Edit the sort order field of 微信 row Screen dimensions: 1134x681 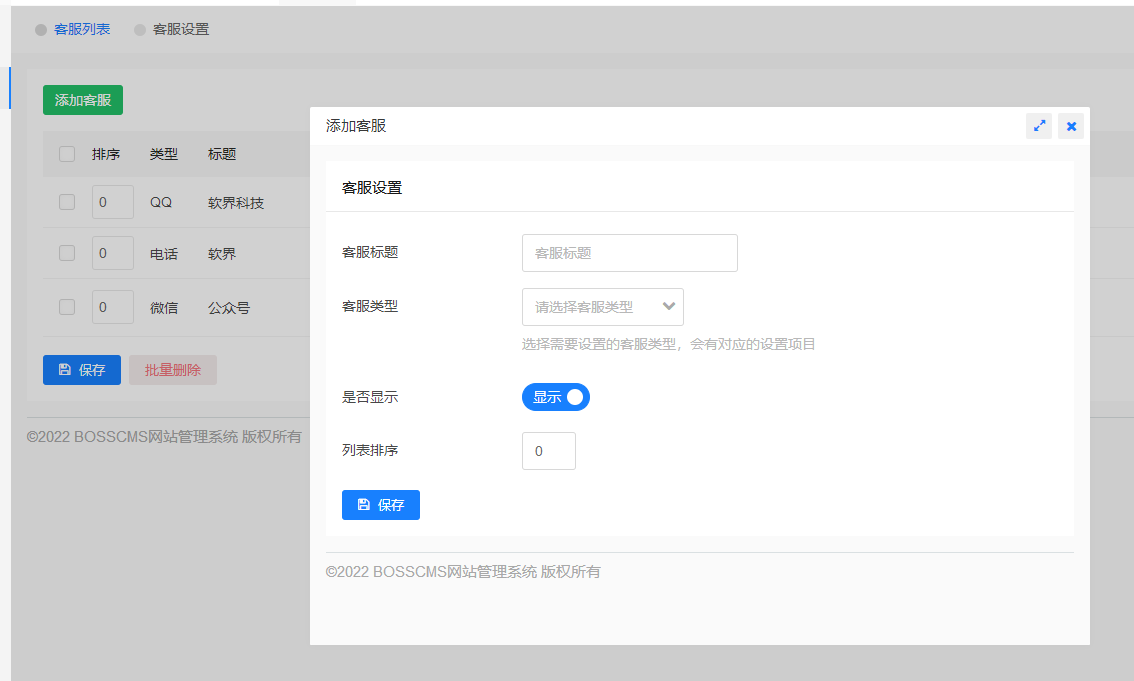(x=112, y=307)
